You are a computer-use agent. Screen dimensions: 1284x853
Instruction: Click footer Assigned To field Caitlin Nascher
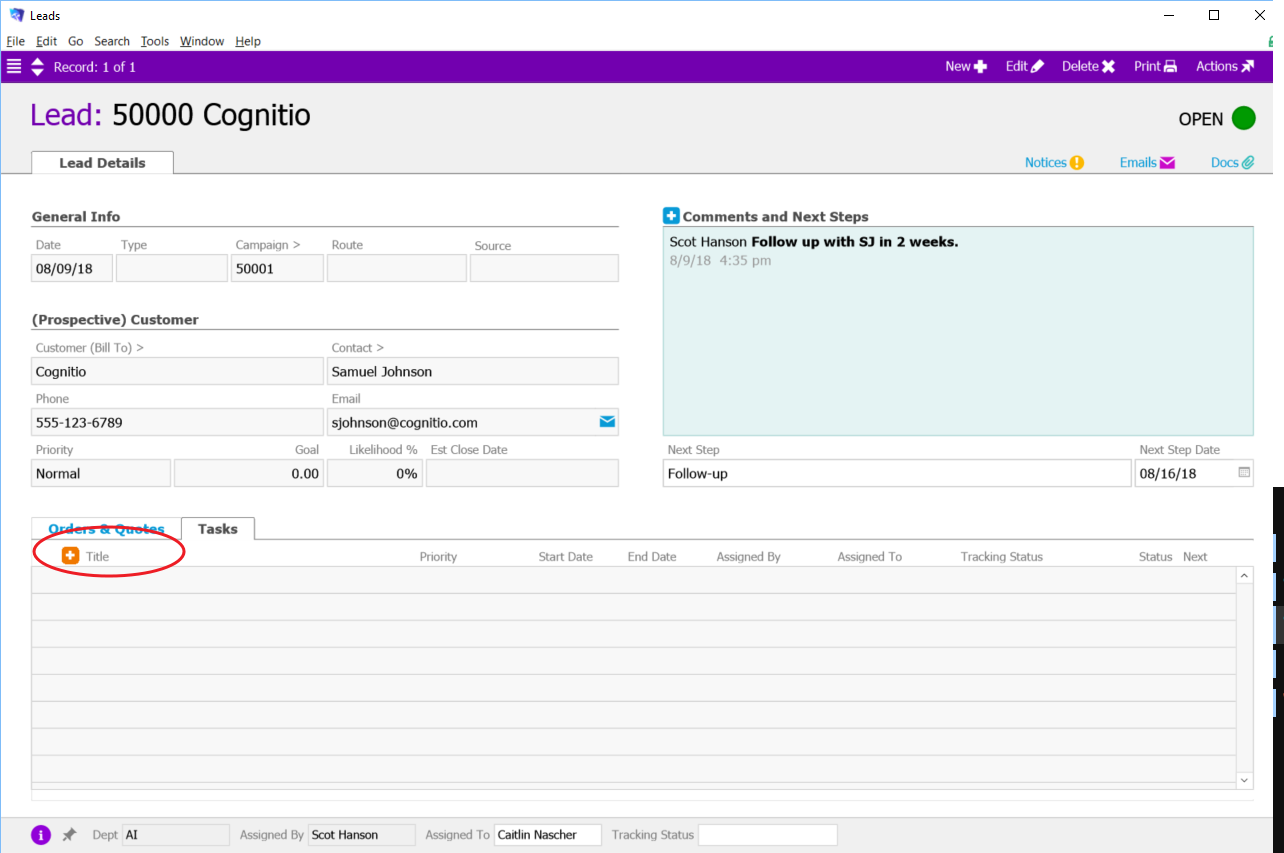[548, 835]
